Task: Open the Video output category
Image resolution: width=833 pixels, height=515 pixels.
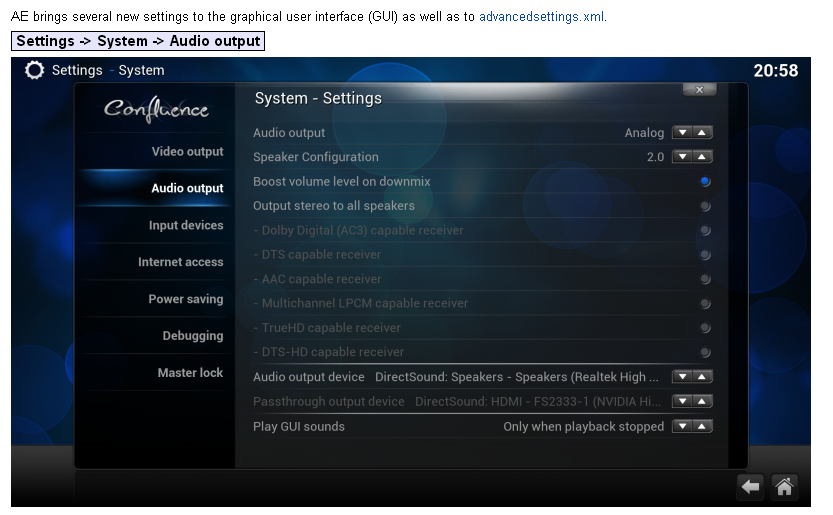Action: click(187, 151)
